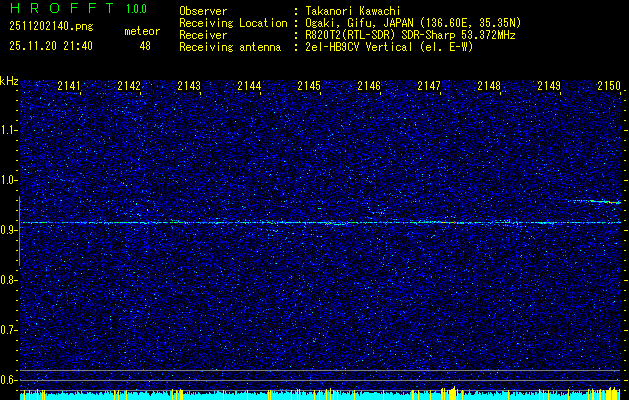This screenshot has height=400, width=629.
Task: Click time axis label 2142
Action: 129,86
